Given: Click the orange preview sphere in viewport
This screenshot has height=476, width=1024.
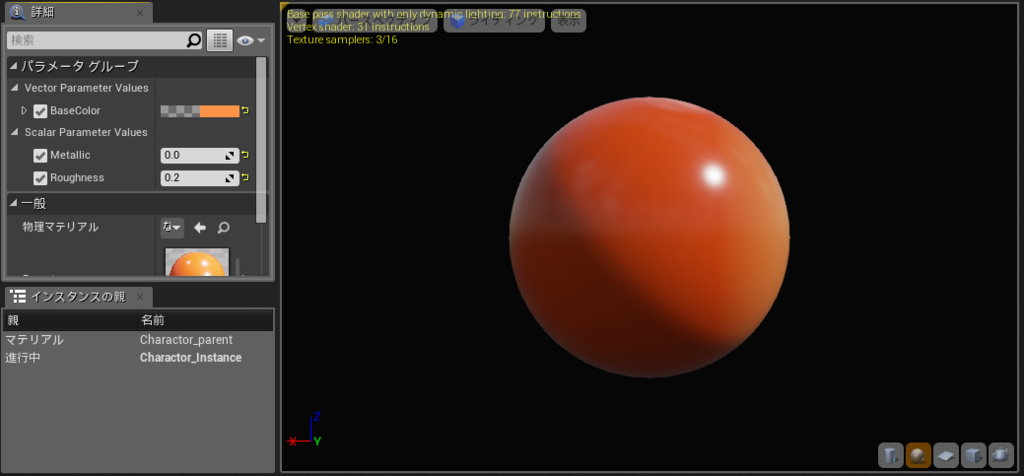Looking at the screenshot, I should tap(649, 238).
